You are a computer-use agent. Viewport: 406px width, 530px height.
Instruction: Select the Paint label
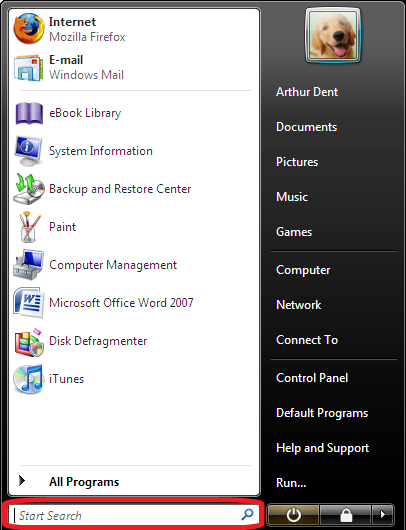[63, 227]
